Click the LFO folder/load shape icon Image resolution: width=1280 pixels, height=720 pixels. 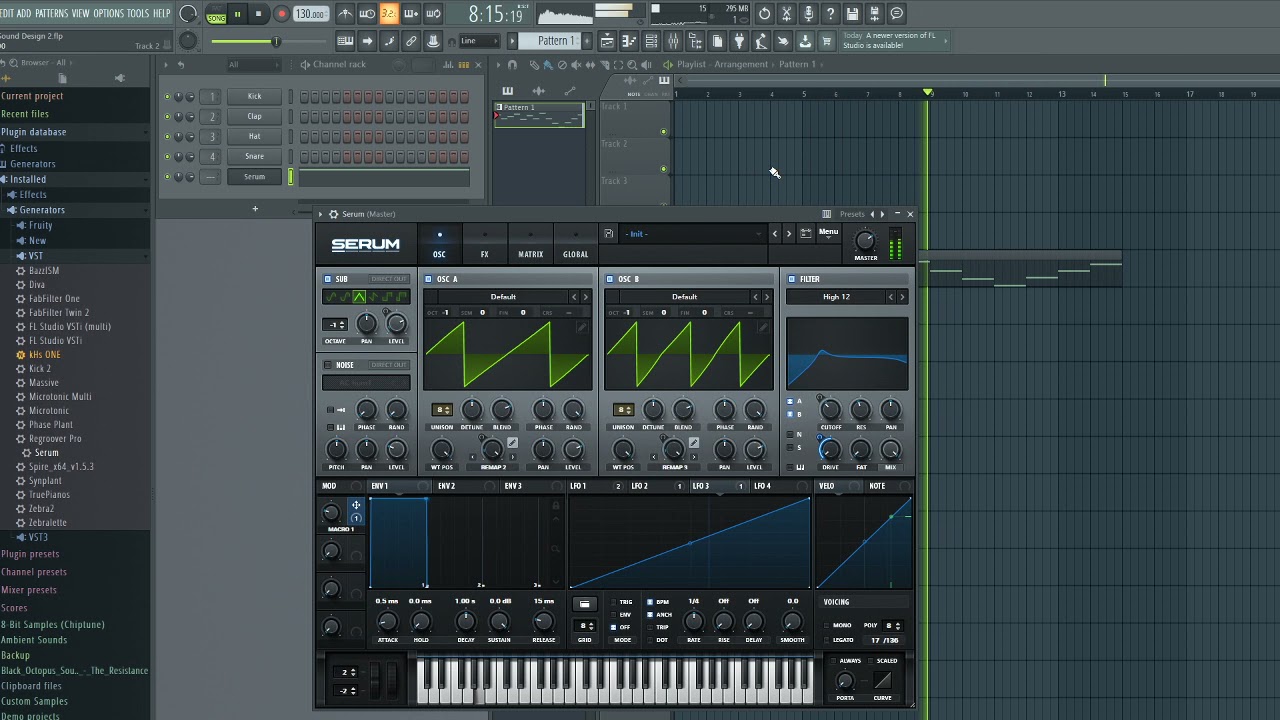585,604
